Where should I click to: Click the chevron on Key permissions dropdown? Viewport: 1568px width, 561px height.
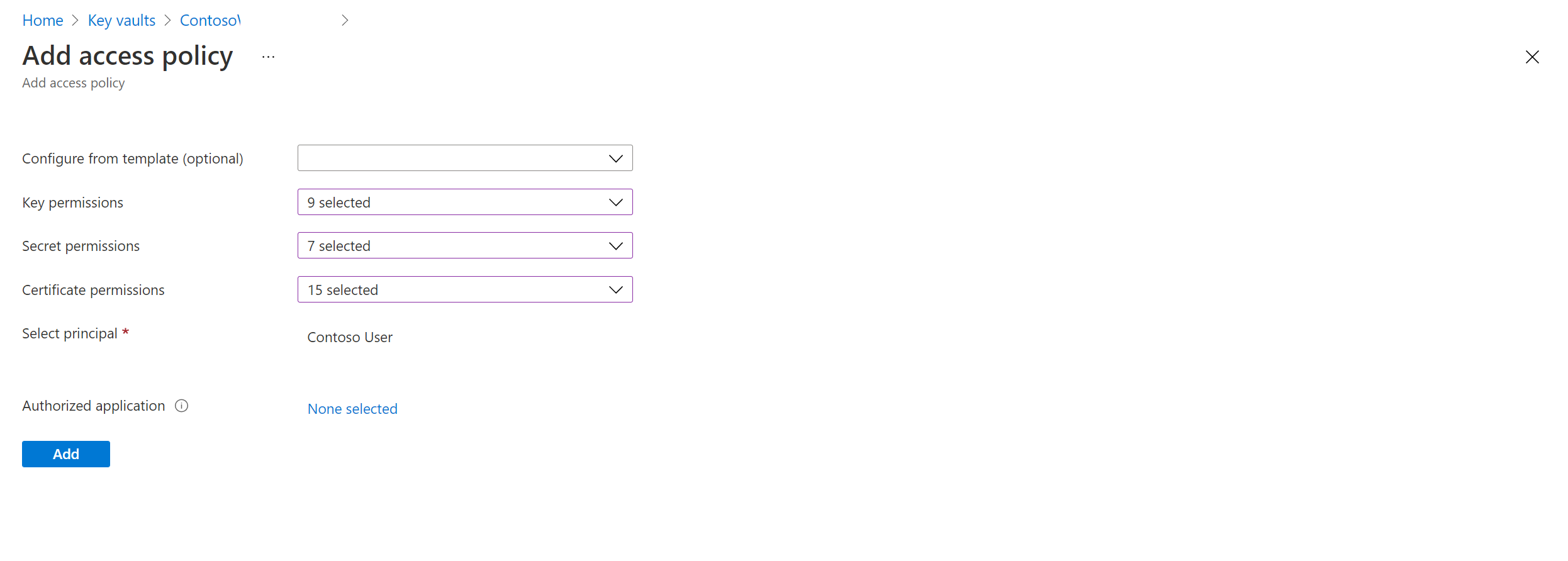[615, 202]
